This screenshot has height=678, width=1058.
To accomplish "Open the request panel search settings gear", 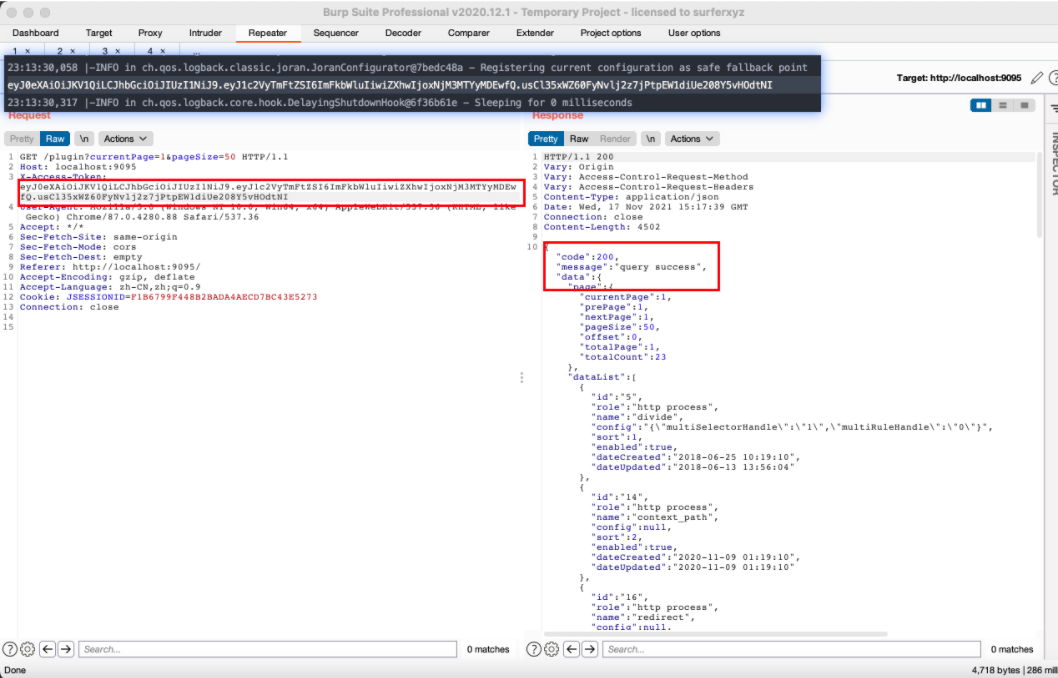I will 27,649.
